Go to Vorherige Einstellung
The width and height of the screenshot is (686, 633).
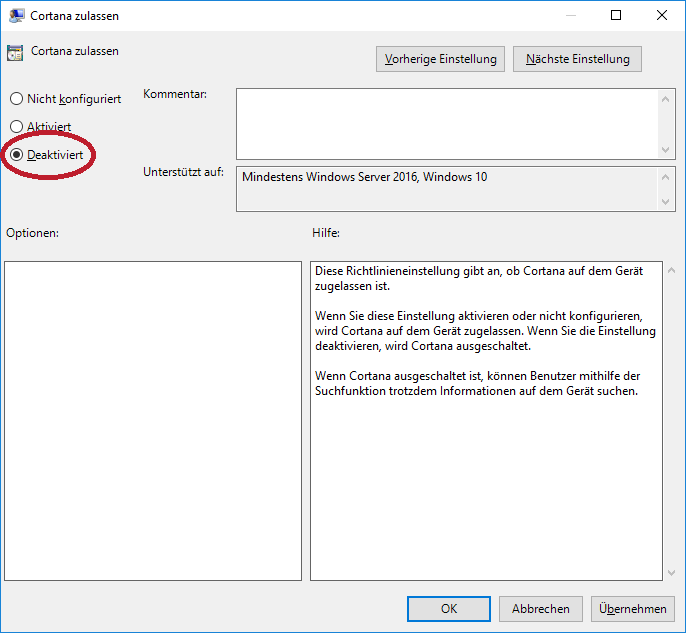click(x=440, y=59)
